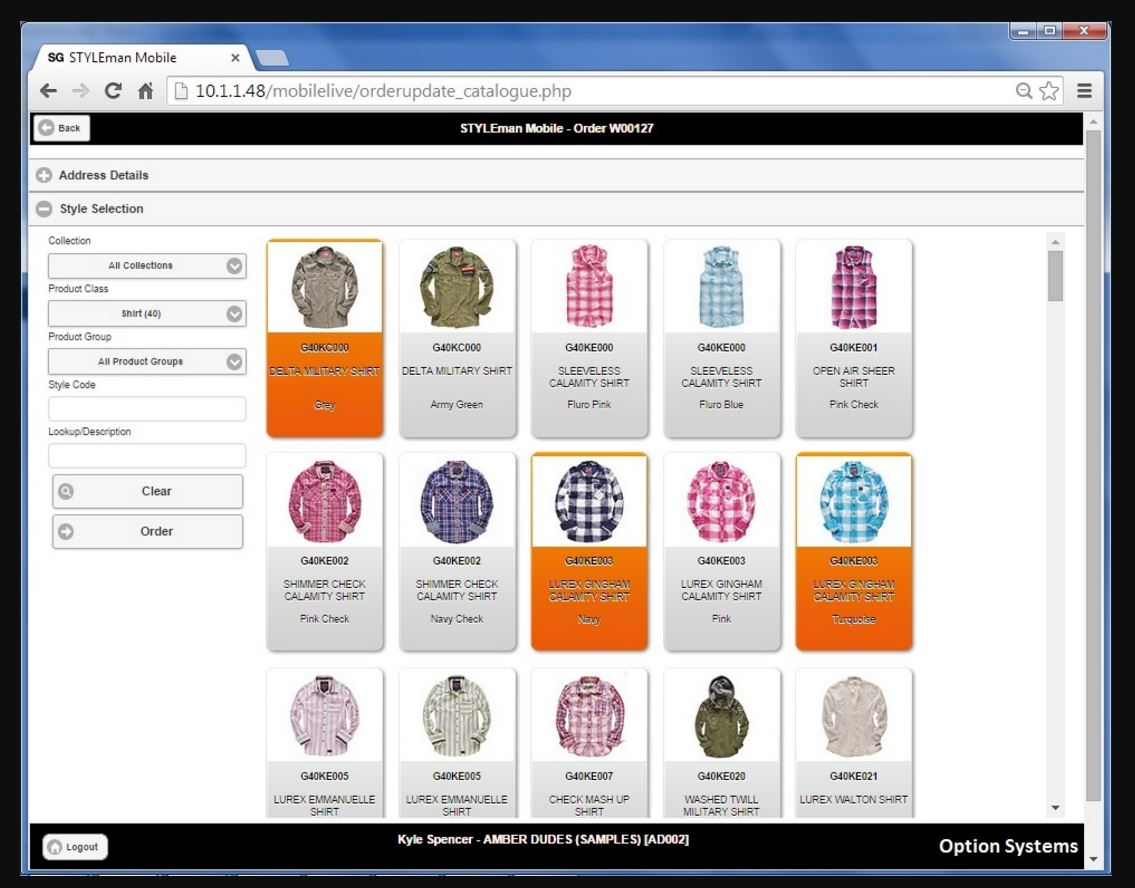Click the G40KE007 style code text

point(589,776)
